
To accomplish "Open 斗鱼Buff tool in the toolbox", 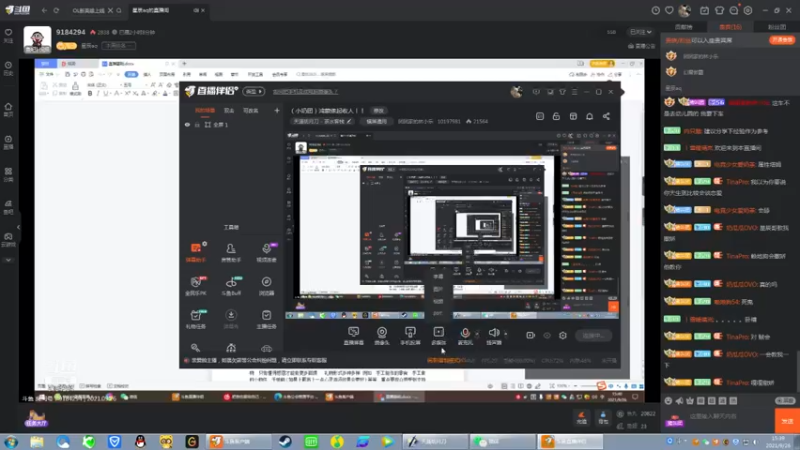I will pyautogui.click(x=231, y=286).
